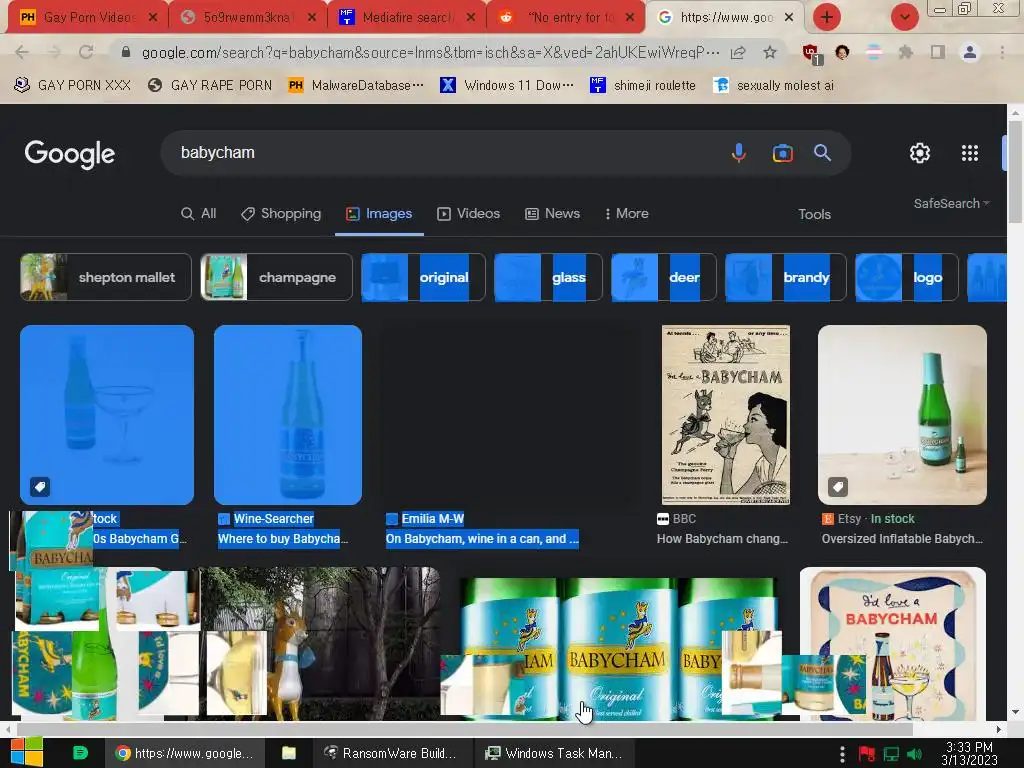Open the taskbar clock showing 3:33 PM
This screenshot has height=768, width=1024.
tap(969, 753)
